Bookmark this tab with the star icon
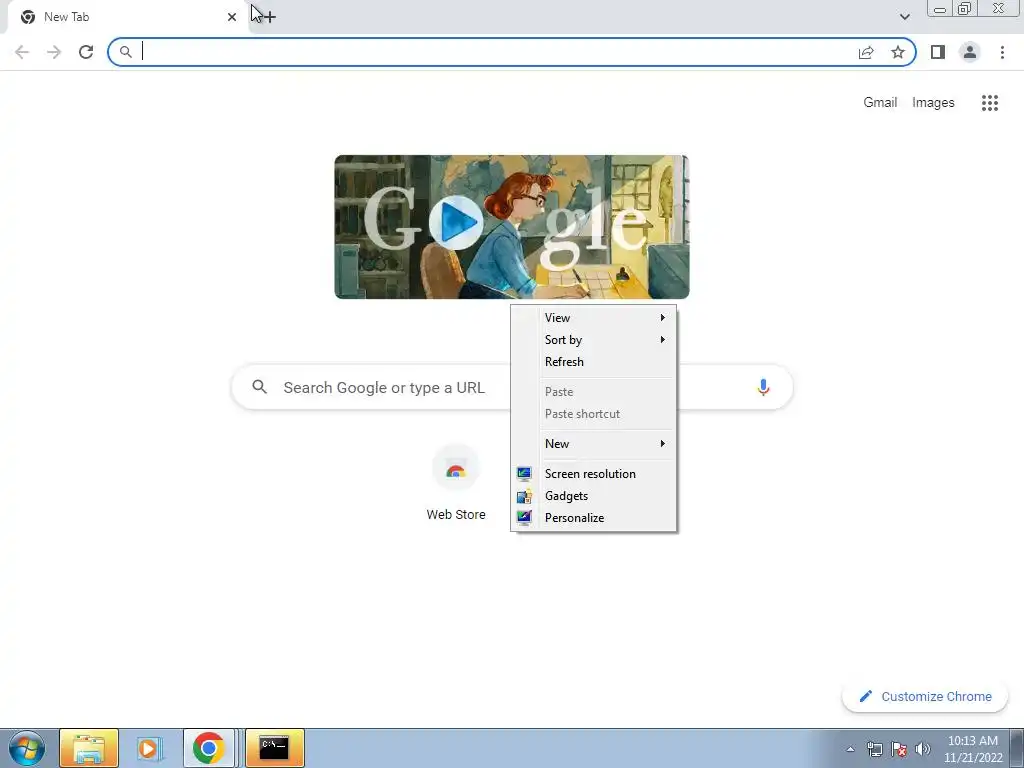The width and height of the screenshot is (1024, 768). [898, 52]
